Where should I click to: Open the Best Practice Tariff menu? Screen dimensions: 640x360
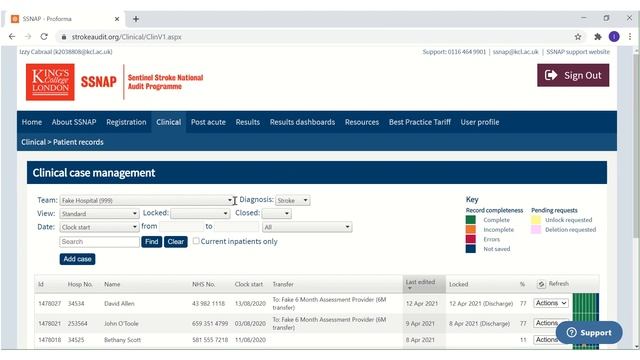(420, 122)
